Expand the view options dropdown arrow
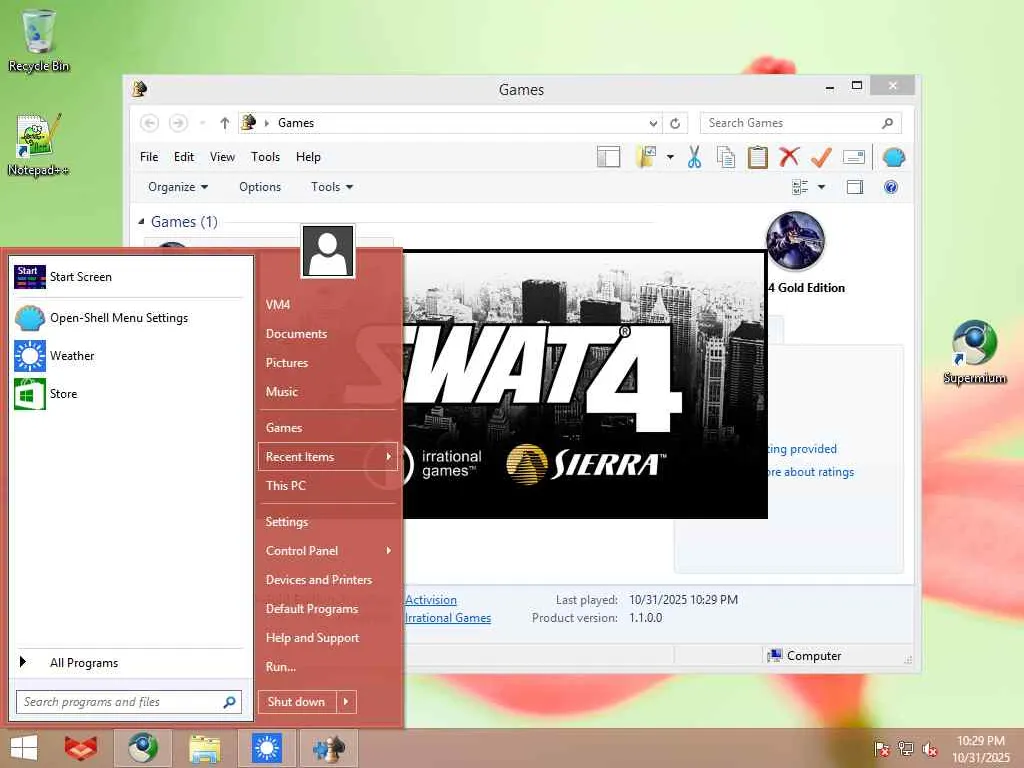This screenshot has height=768, width=1024. 822,187
